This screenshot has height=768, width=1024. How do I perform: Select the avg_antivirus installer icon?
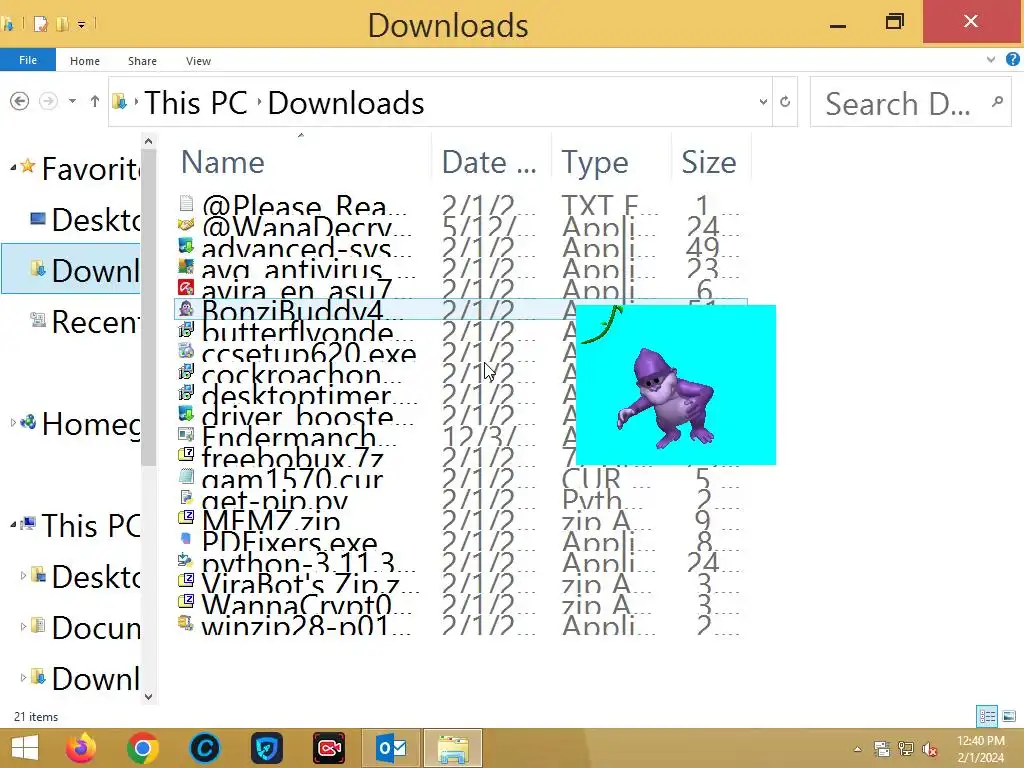point(186,266)
